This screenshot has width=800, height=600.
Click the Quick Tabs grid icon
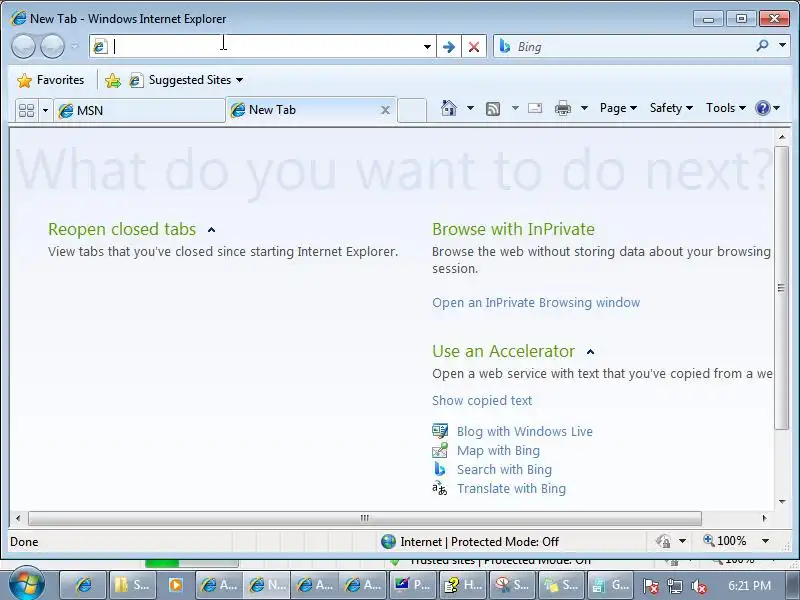pyautogui.click(x=27, y=110)
